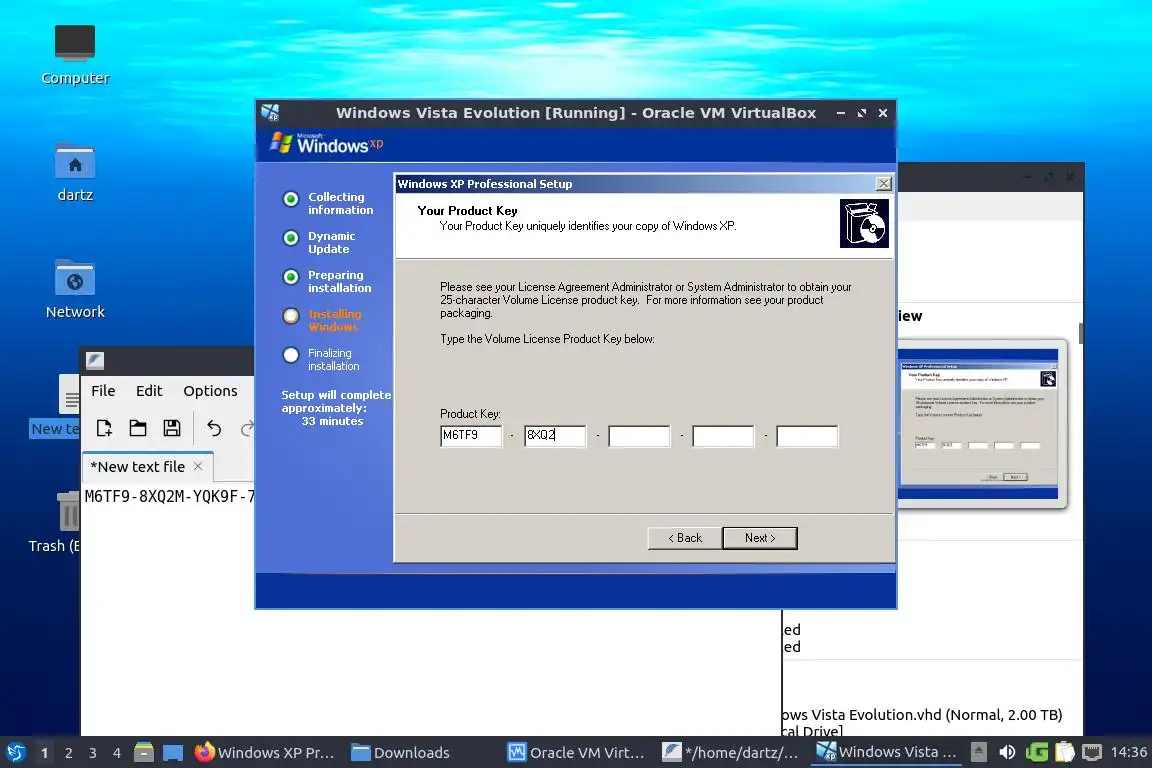Screen dimensions: 1152x768
Task: Click the eject removable media tray icon
Action: [x=979, y=753]
